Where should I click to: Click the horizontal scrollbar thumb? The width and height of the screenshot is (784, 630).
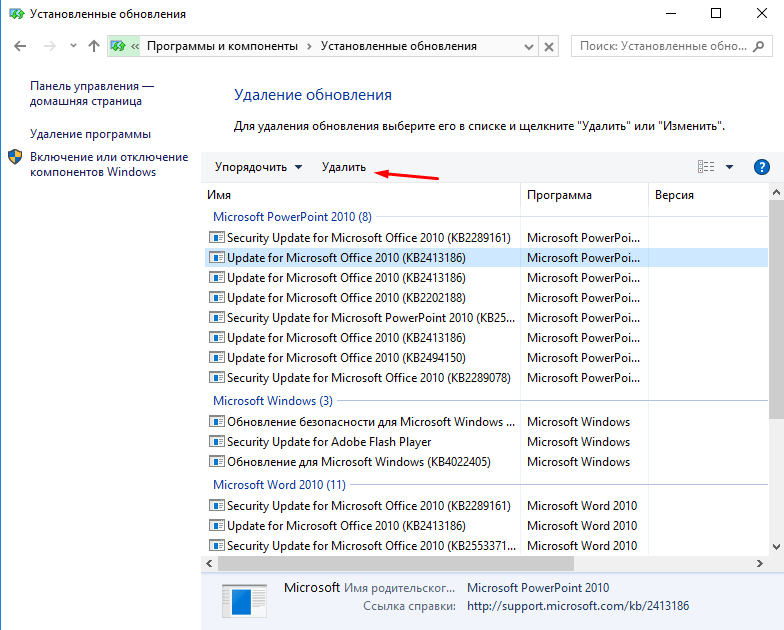coord(396,564)
